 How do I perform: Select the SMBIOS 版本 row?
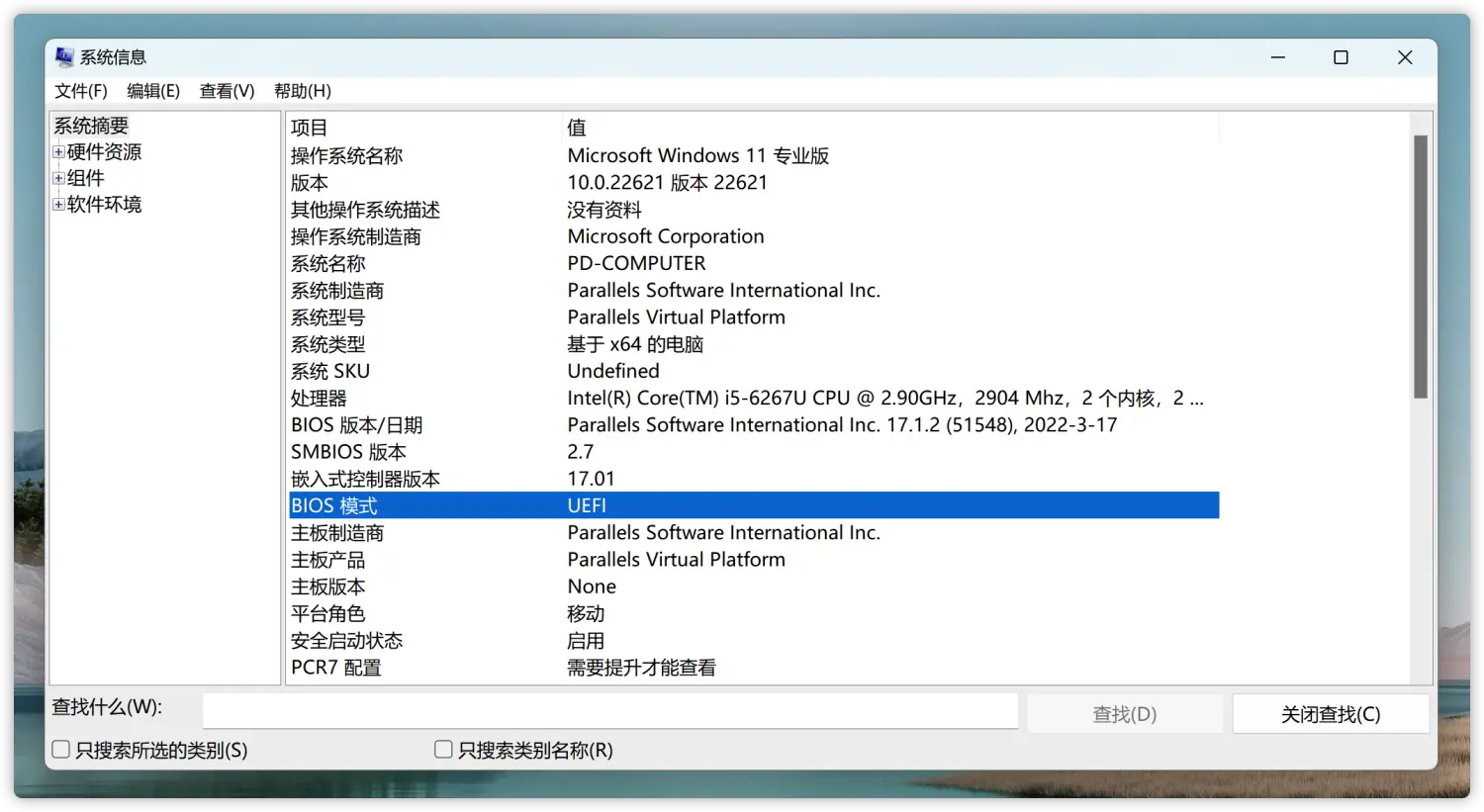tap(754, 452)
